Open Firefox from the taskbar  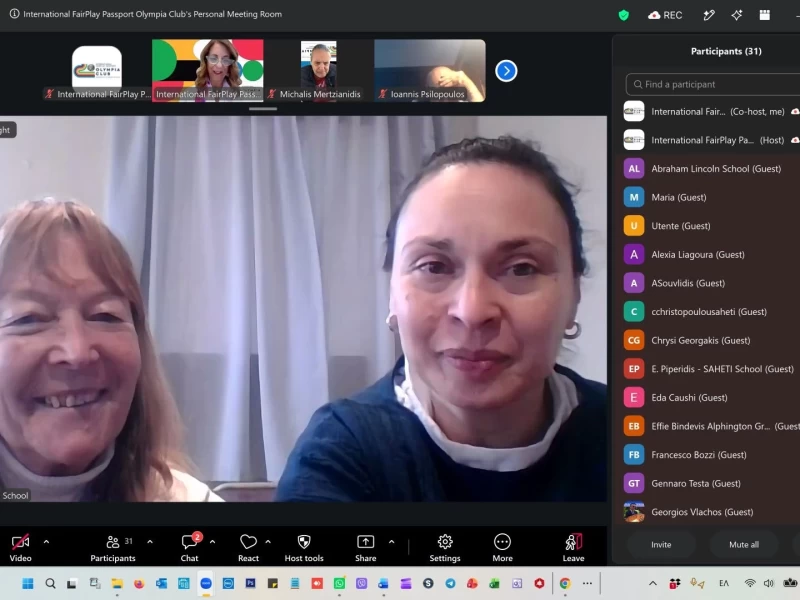click(139, 583)
